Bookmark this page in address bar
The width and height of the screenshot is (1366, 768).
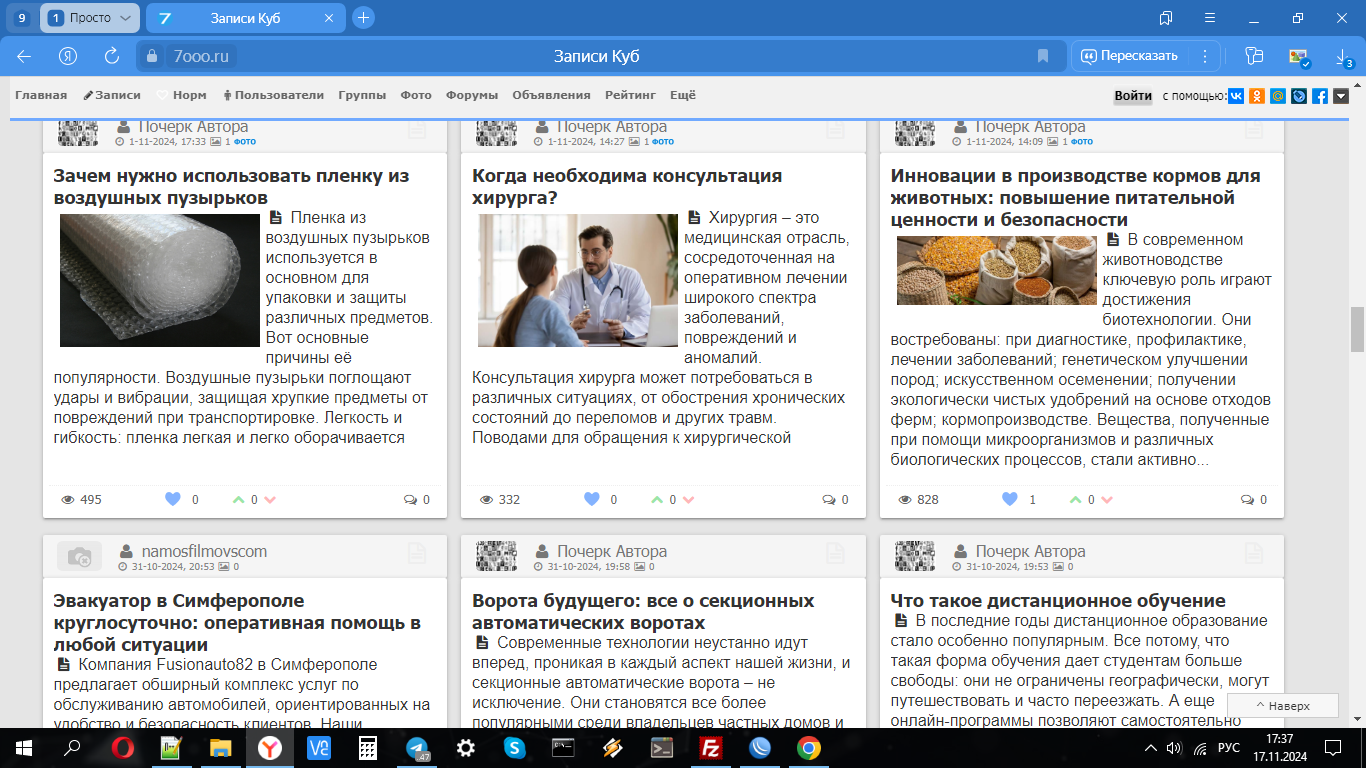[1043, 56]
